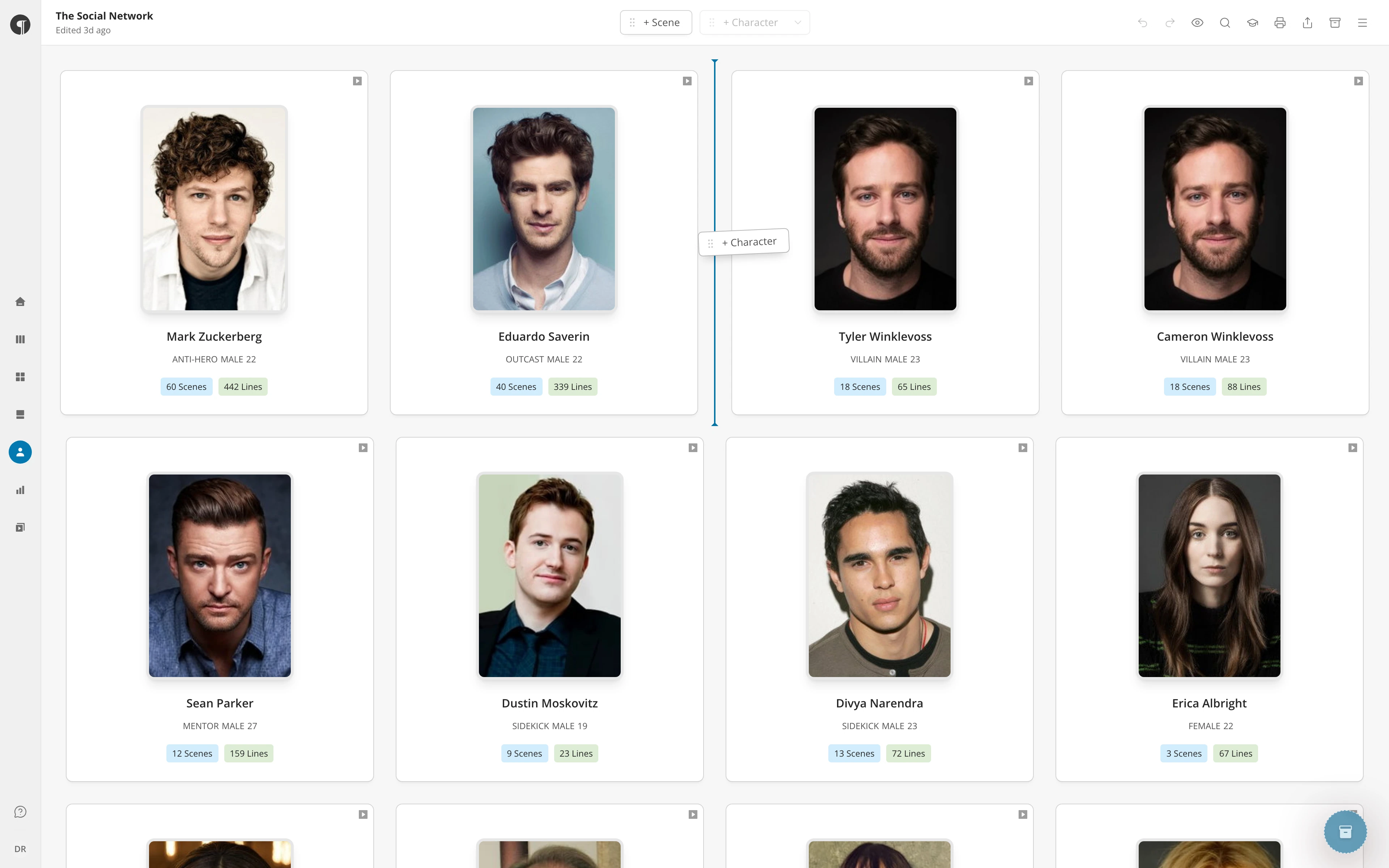
Task: Expand Cameron Winklevoss card play arrow
Action: click(1359, 81)
